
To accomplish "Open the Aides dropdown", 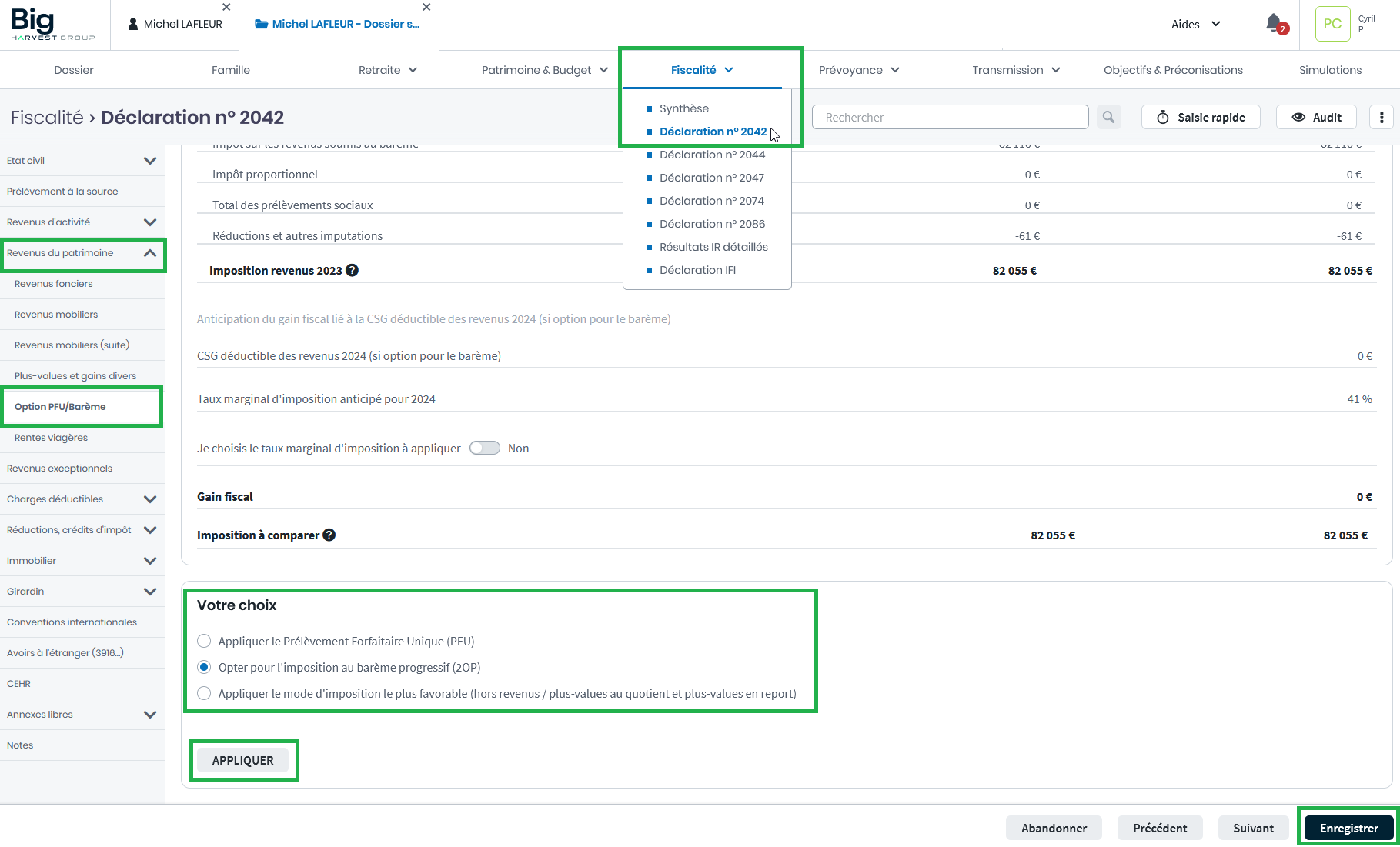I will click(x=1195, y=24).
